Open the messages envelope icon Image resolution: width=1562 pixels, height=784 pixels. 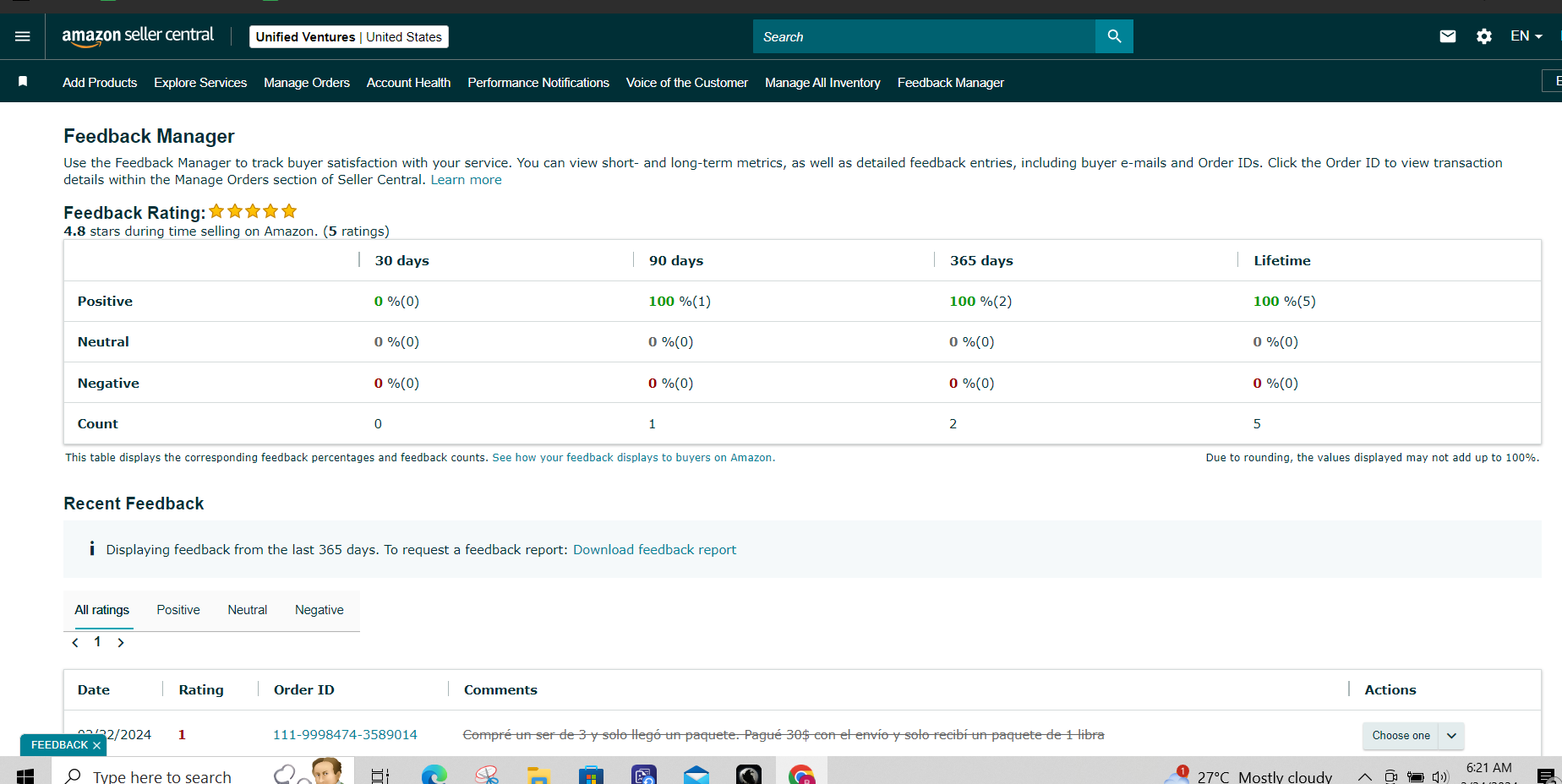pyautogui.click(x=1448, y=36)
